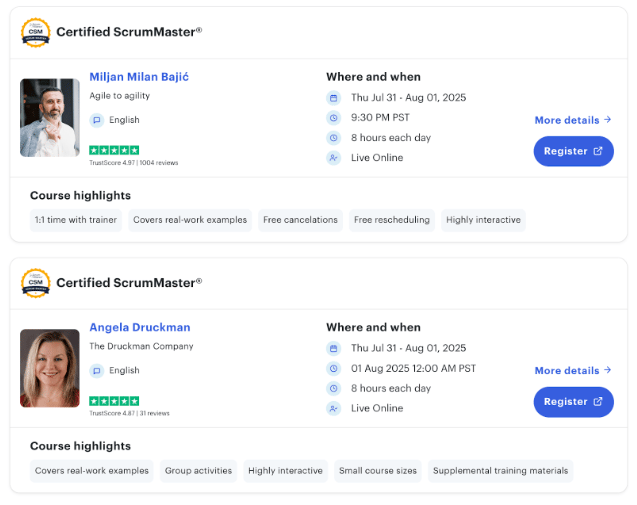Click star rating for Angela Druckman
The height and width of the screenshot is (505, 637).
point(114,401)
